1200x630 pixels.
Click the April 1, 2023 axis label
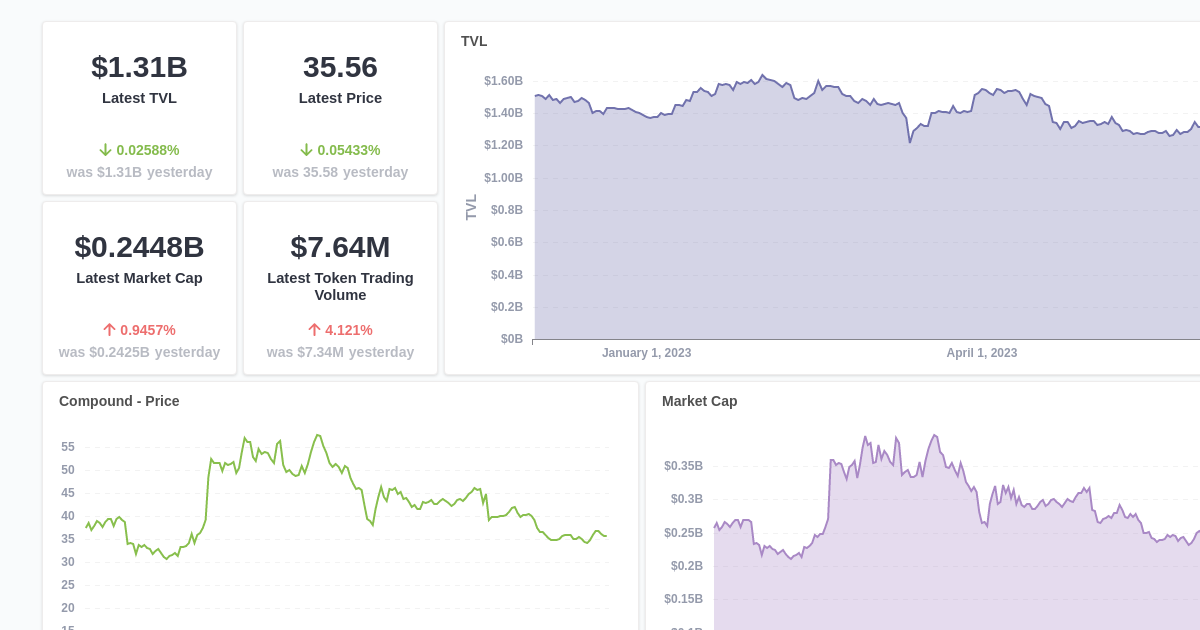pyautogui.click(x=982, y=353)
